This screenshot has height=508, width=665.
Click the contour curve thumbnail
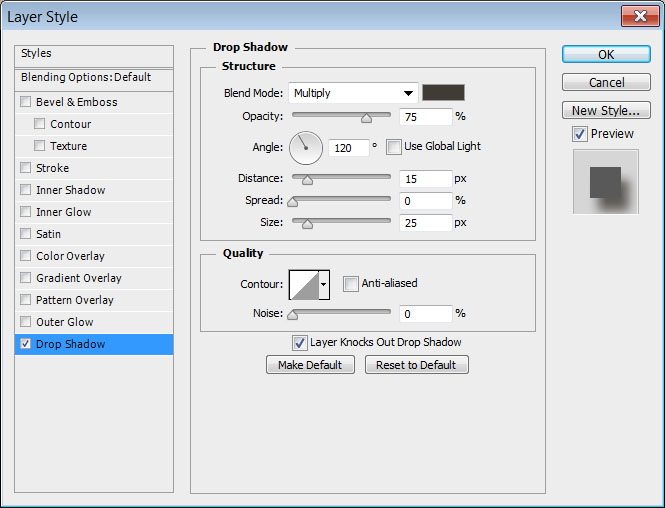(303, 284)
